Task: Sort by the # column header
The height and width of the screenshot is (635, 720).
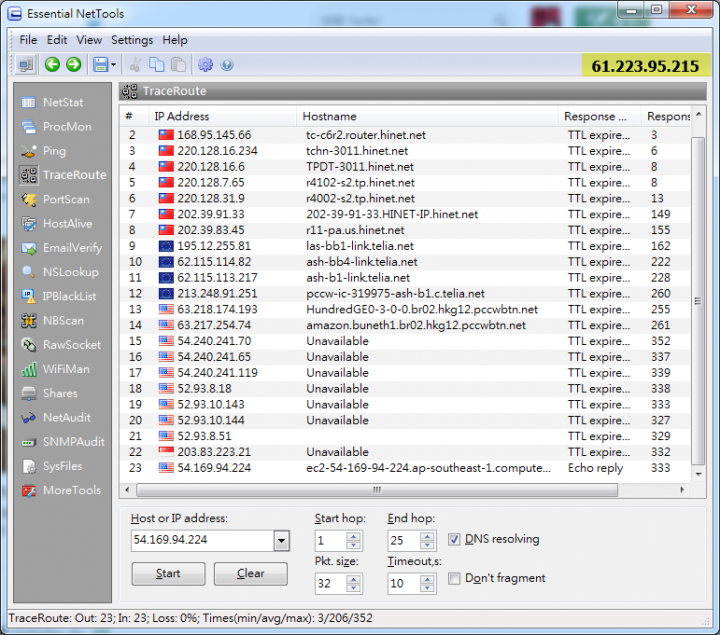Action: coord(134,116)
